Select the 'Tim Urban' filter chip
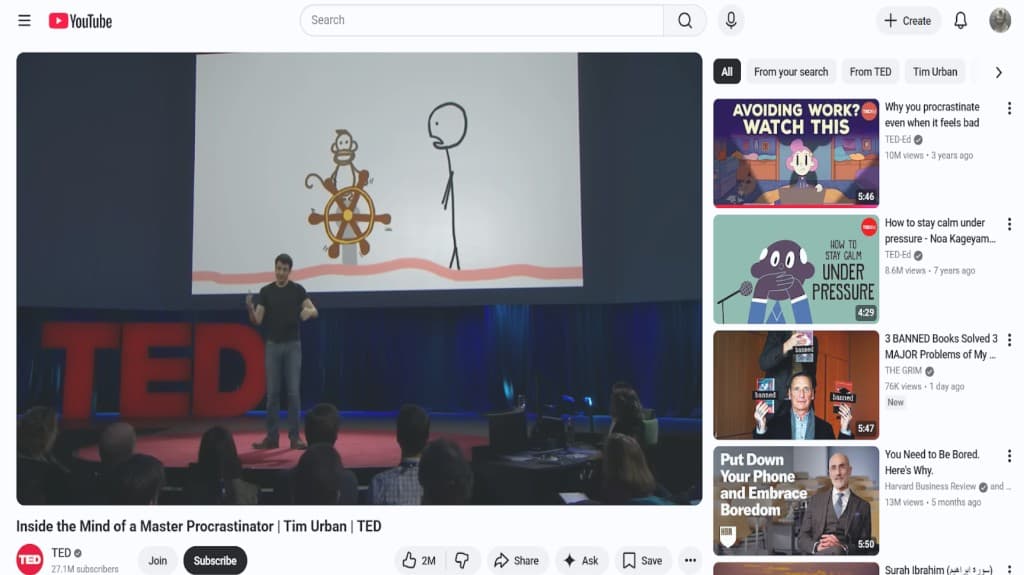The image size is (1024, 575). click(x=935, y=72)
